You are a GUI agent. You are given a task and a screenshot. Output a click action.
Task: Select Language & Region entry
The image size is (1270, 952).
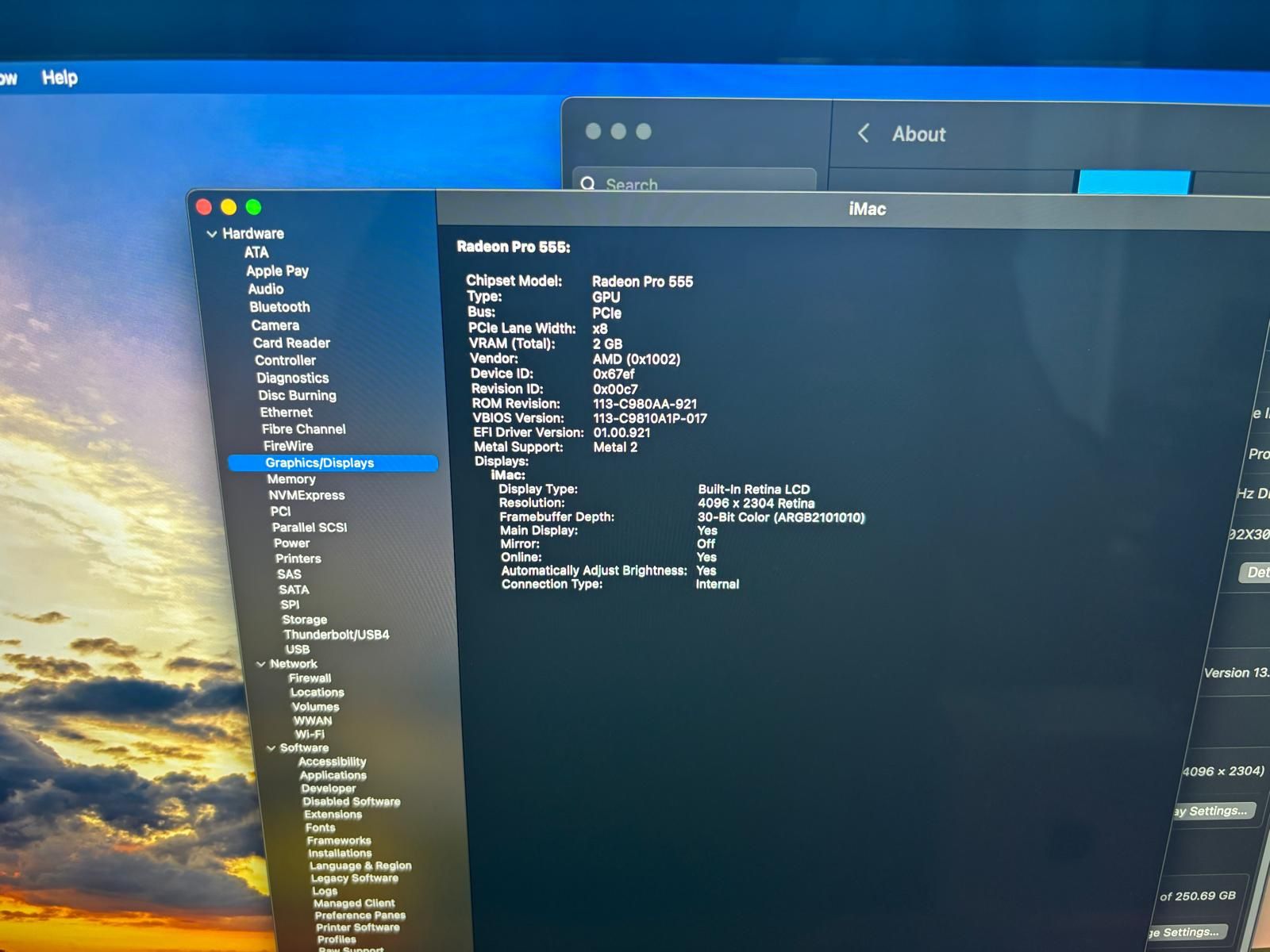360,866
